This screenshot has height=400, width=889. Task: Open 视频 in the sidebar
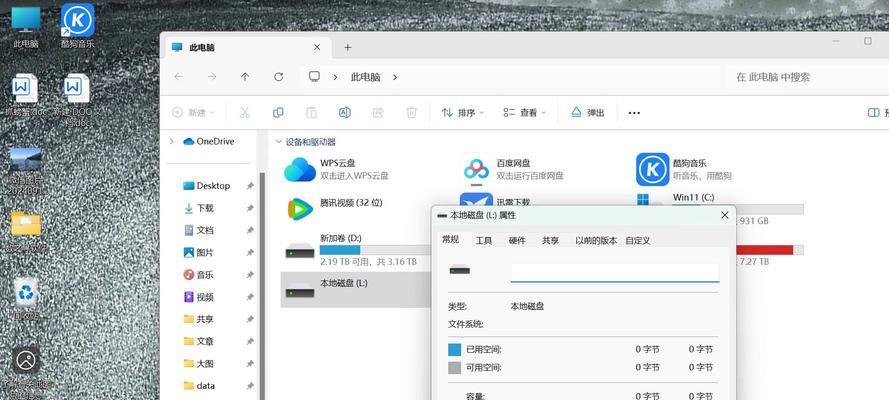tap(199, 297)
